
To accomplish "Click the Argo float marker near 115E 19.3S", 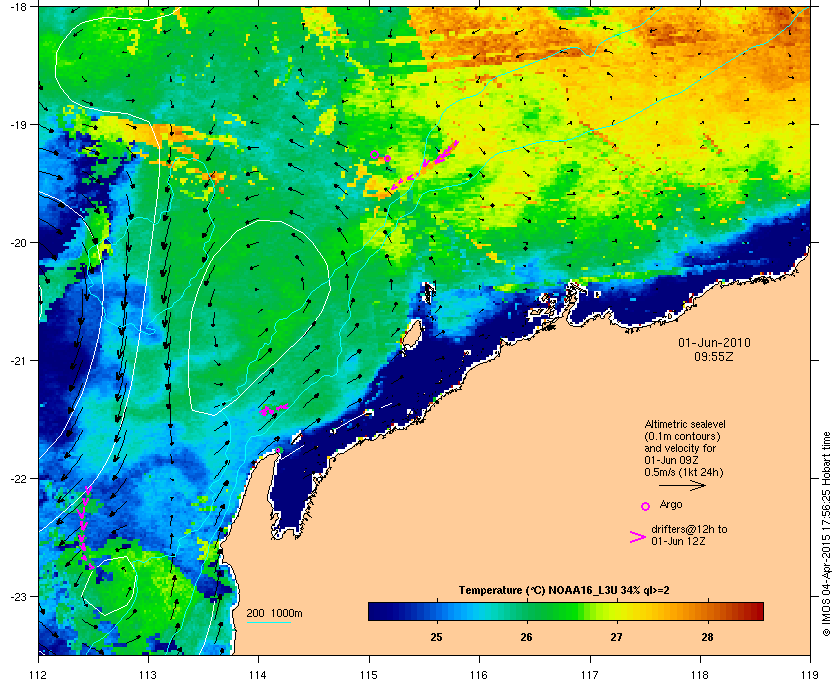I will pyautogui.click(x=374, y=155).
